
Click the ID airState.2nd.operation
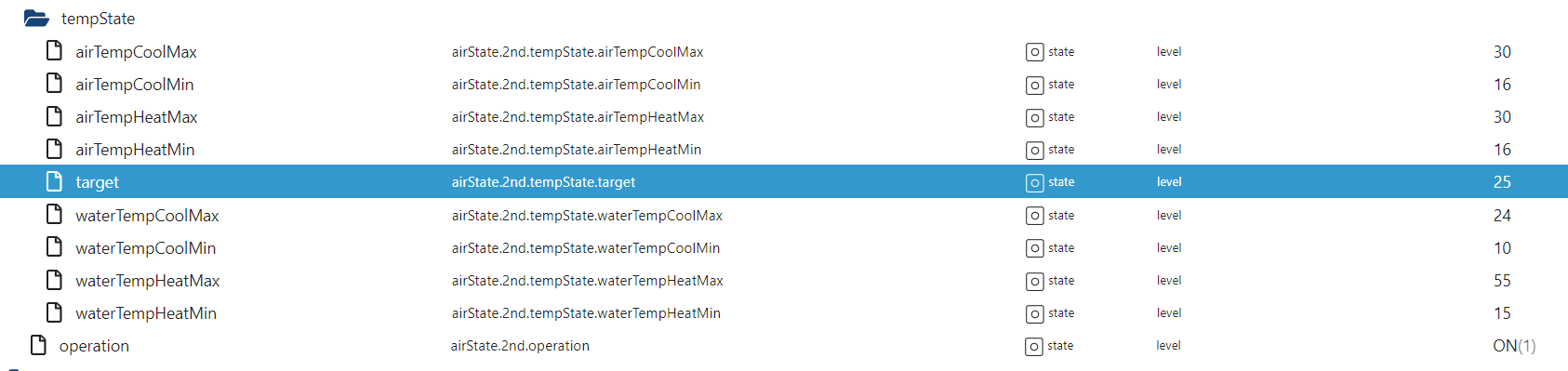click(x=520, y=346)
